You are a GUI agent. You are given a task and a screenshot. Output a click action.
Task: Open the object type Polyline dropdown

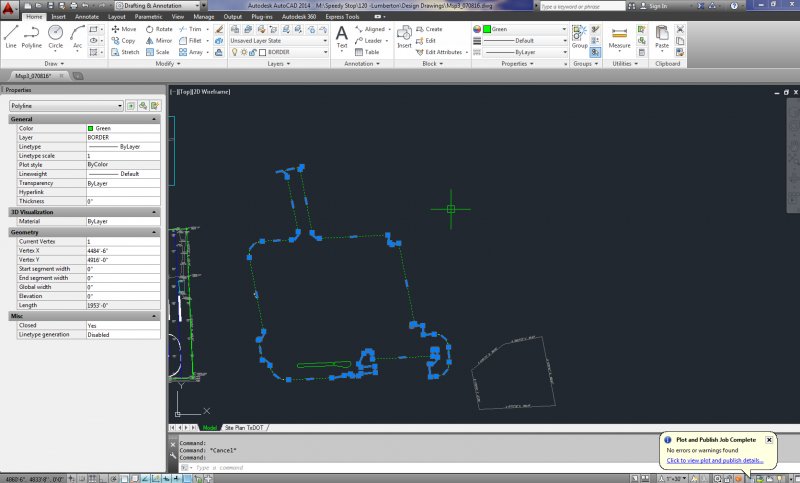[x=66, y=106]
